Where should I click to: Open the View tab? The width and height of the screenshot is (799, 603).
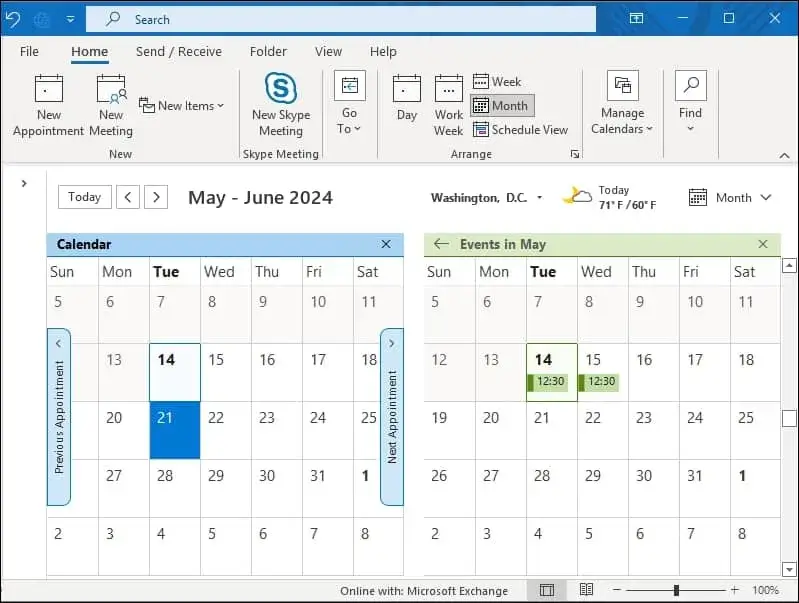328,51
